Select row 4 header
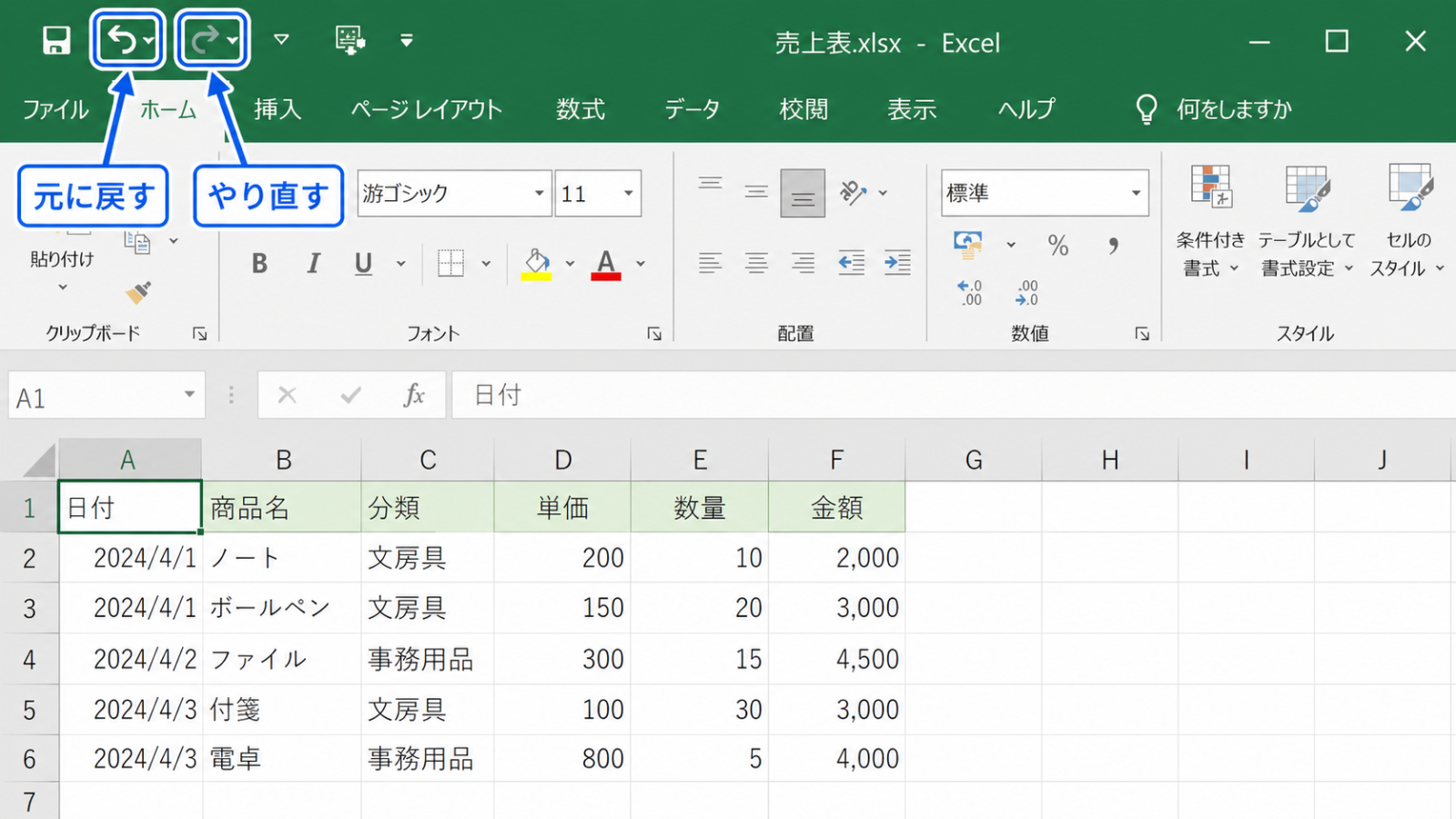The height and width of the screenshot is (819, 1456). pos(29,659)
